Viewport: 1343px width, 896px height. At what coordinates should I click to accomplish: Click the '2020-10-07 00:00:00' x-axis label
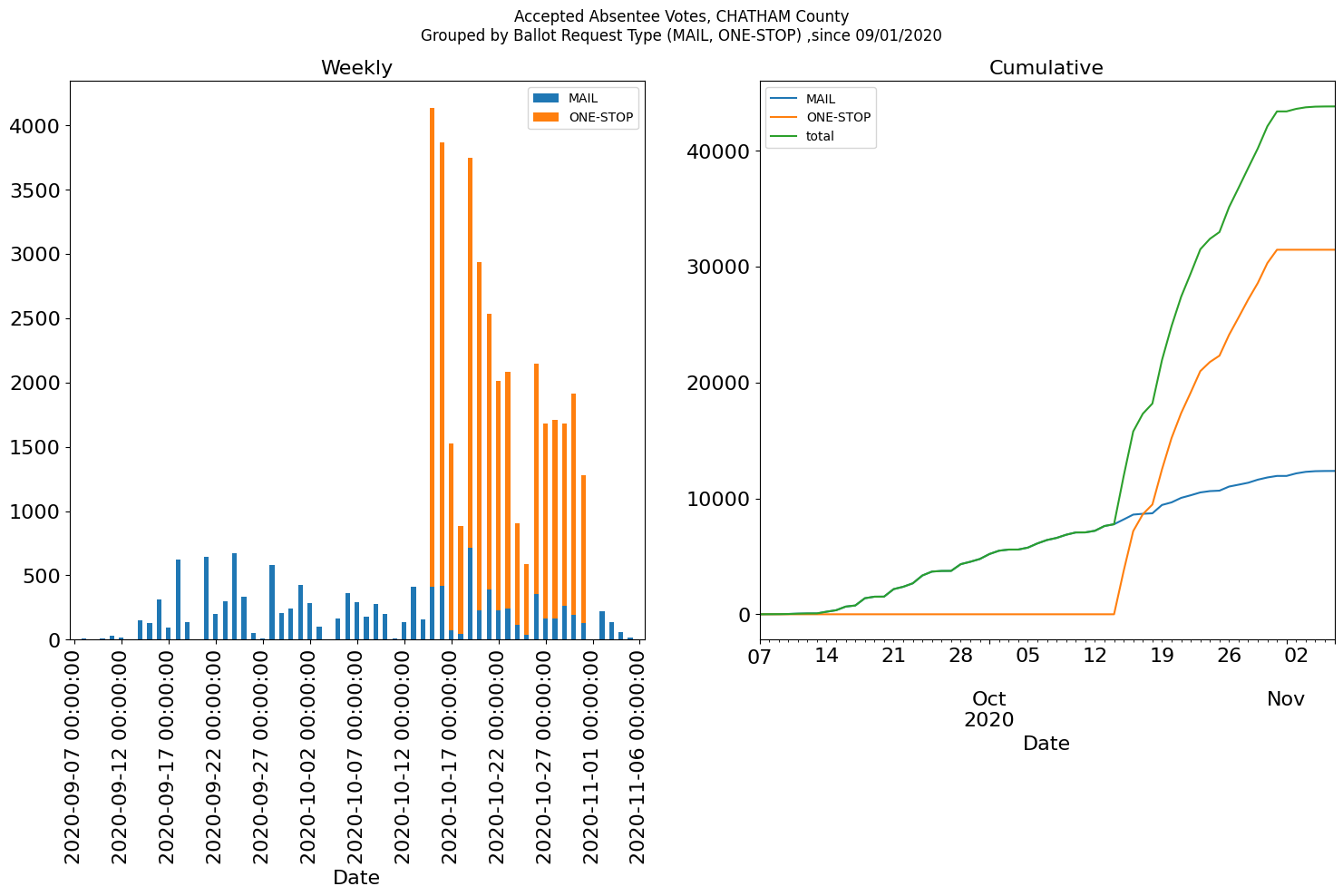355,755
